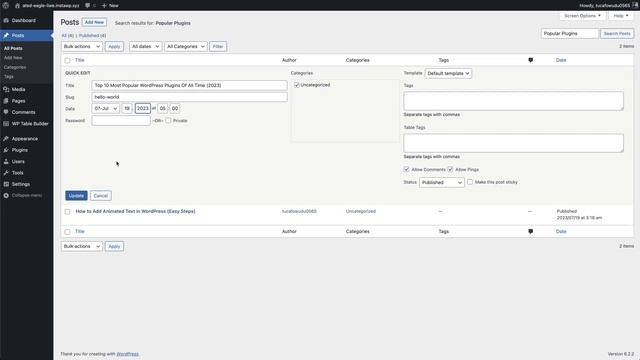640x360 pixels.
Task: Enable Make this post sticky checkbox
Action: point(470,182)
